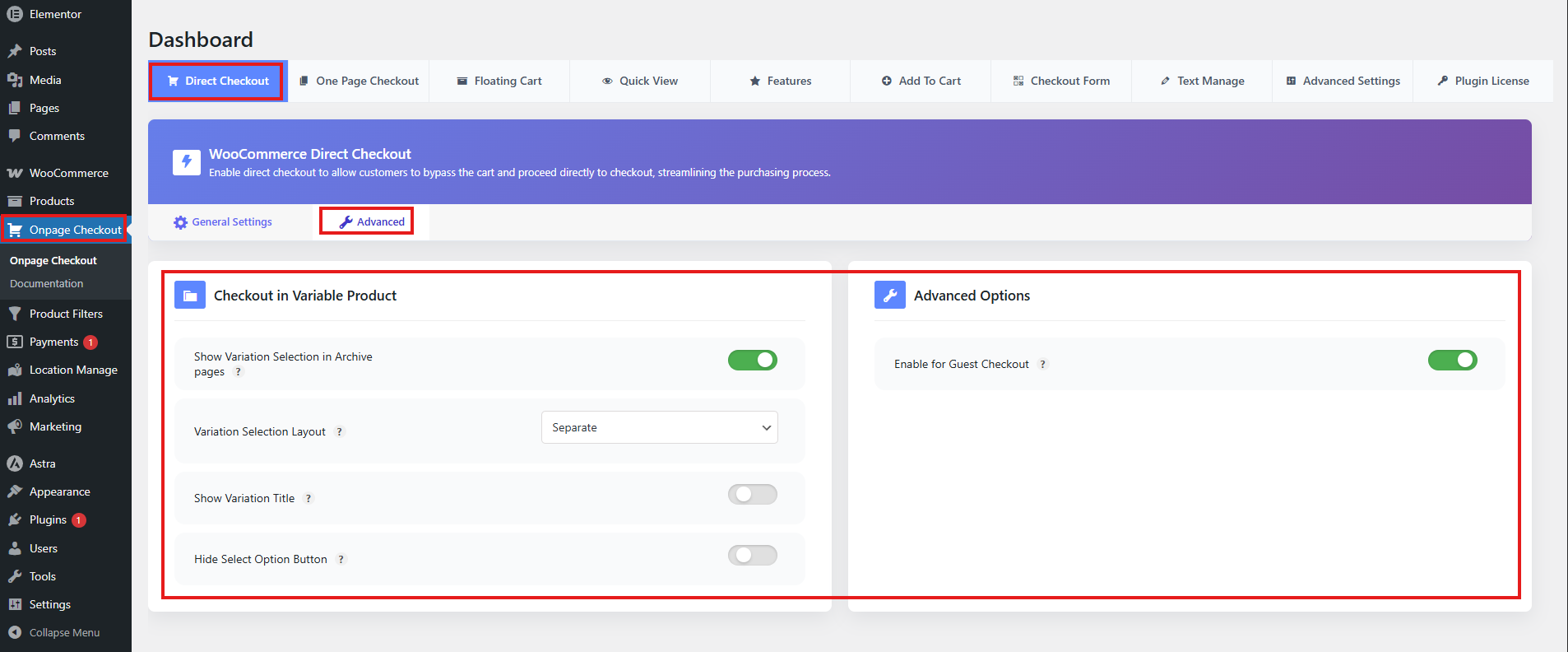Turn off Enable for Guest Checkout
Viewport: 1568px width, 652px height.
[1453, 361]
